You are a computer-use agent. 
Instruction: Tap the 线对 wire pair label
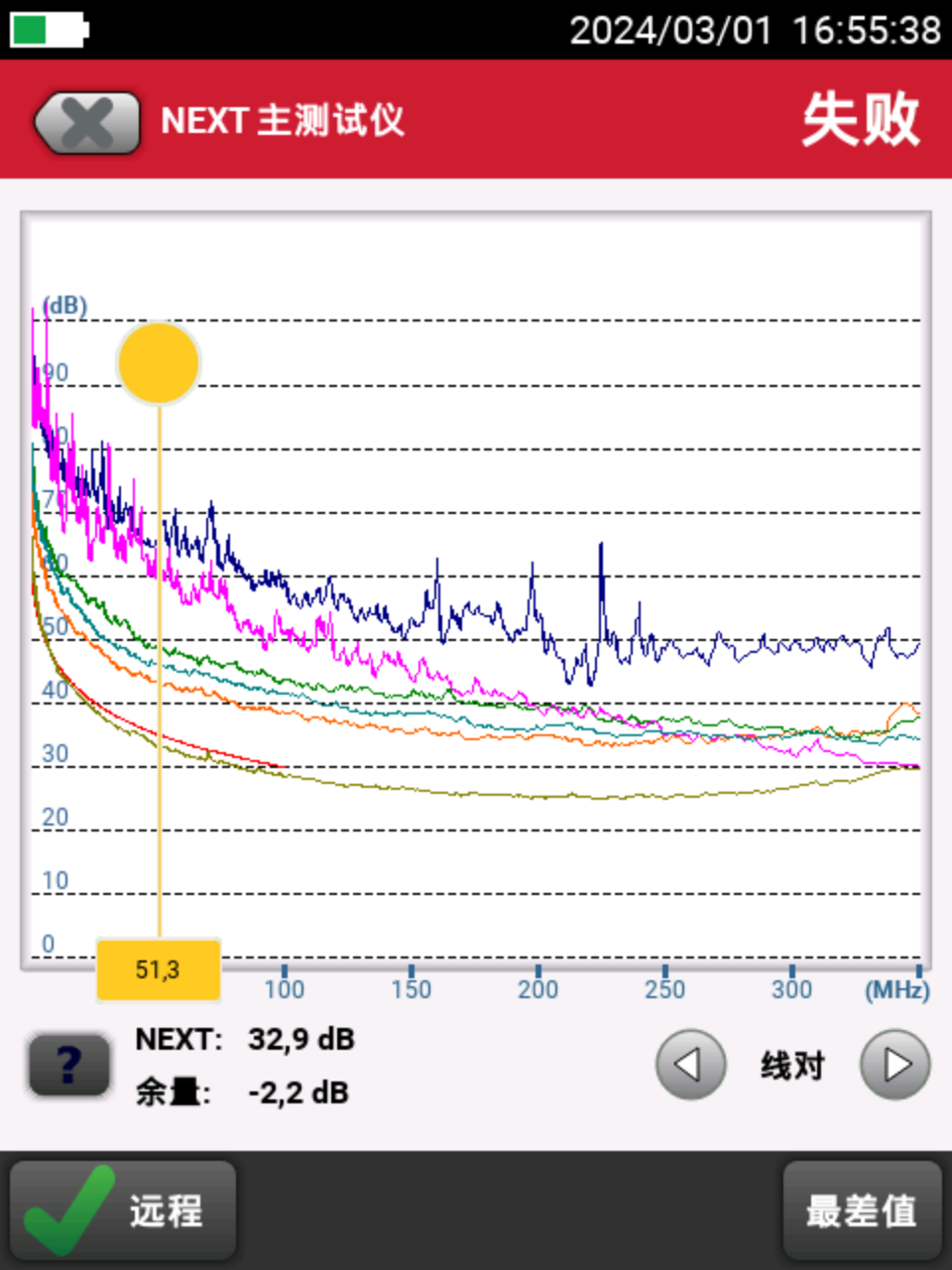[x=792, y=1066]
